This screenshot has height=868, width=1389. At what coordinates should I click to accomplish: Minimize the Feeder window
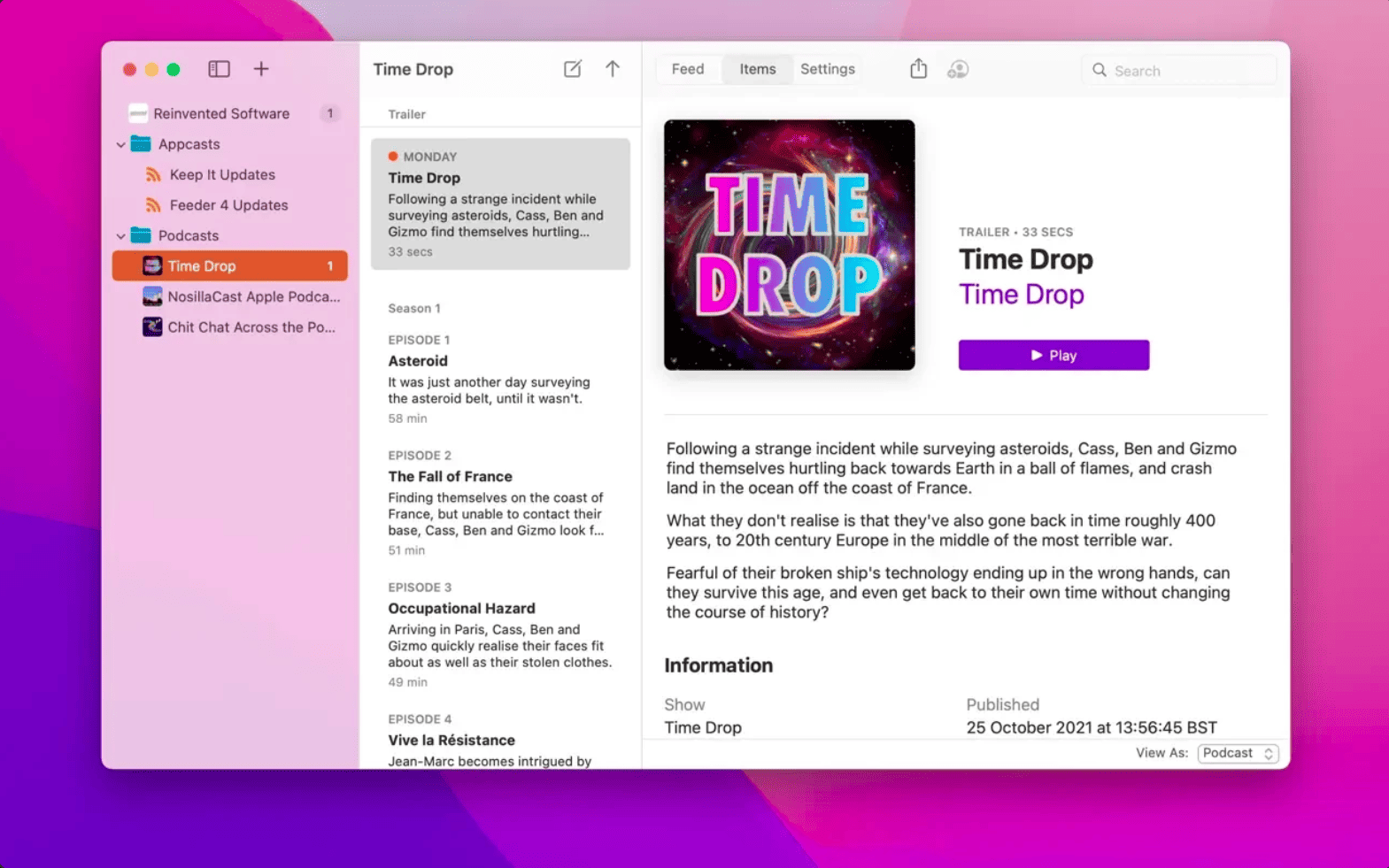point(151,69)
